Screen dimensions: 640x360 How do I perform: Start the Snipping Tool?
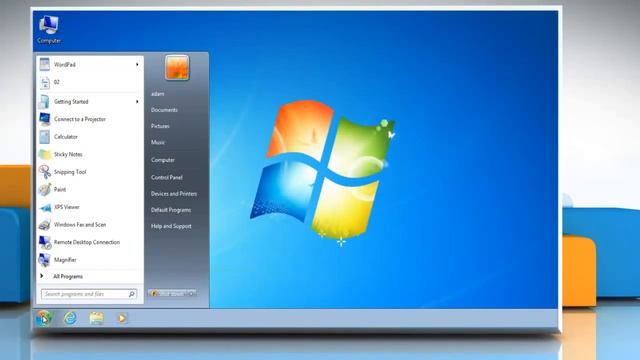coord(90,172)
